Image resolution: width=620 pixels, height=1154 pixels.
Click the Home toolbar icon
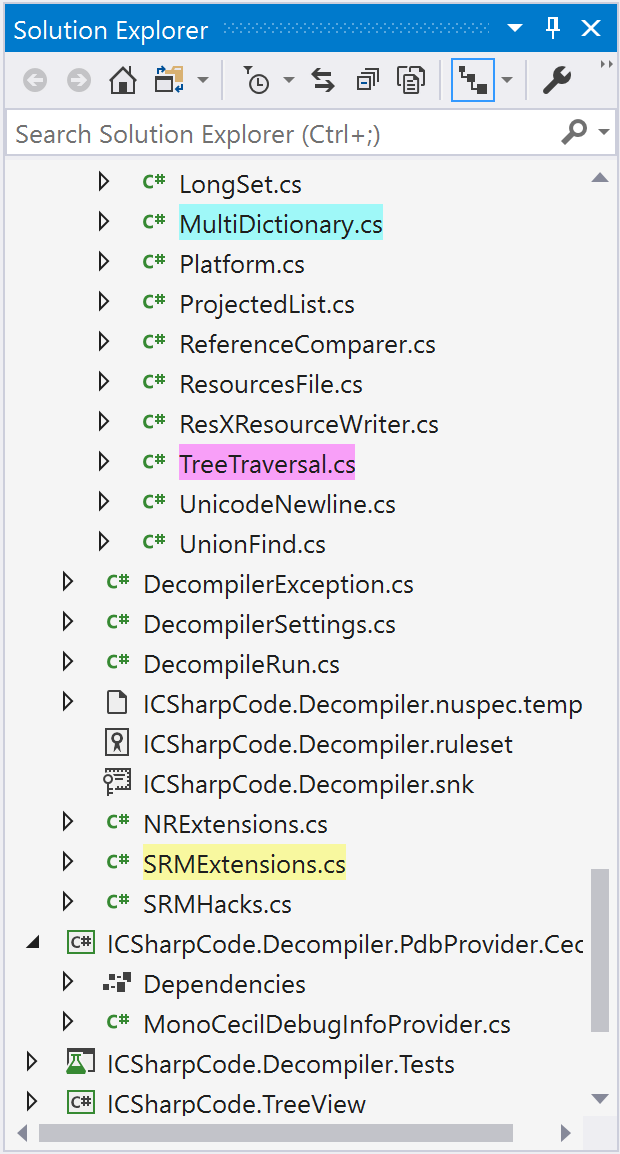pyautogui.click(x=122, y=80)
